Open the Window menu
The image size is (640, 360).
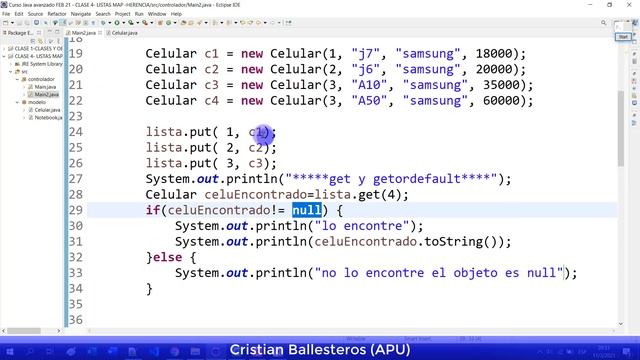pyautogui.click(x=157, y=14)
